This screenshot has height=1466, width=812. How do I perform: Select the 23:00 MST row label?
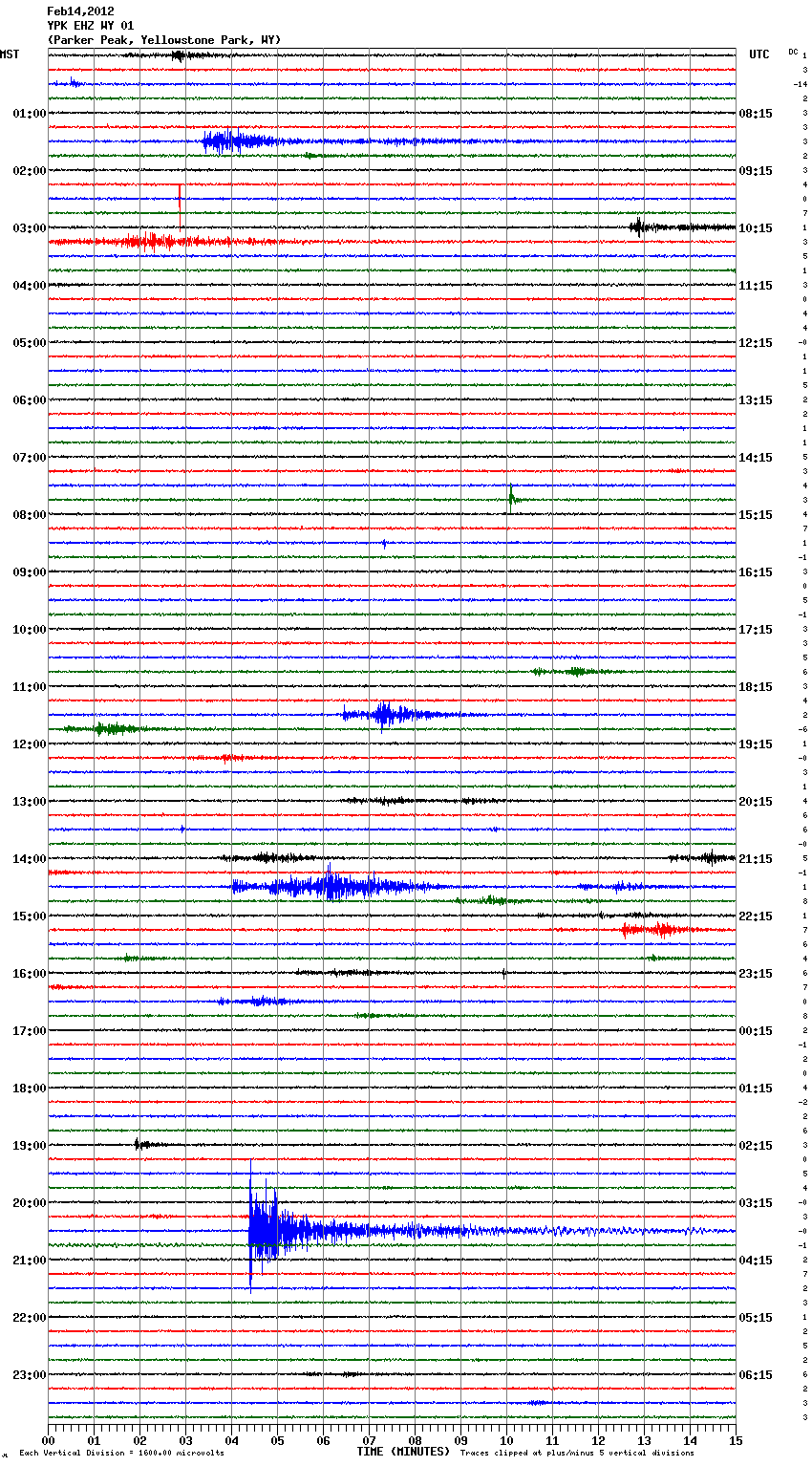30,1375
